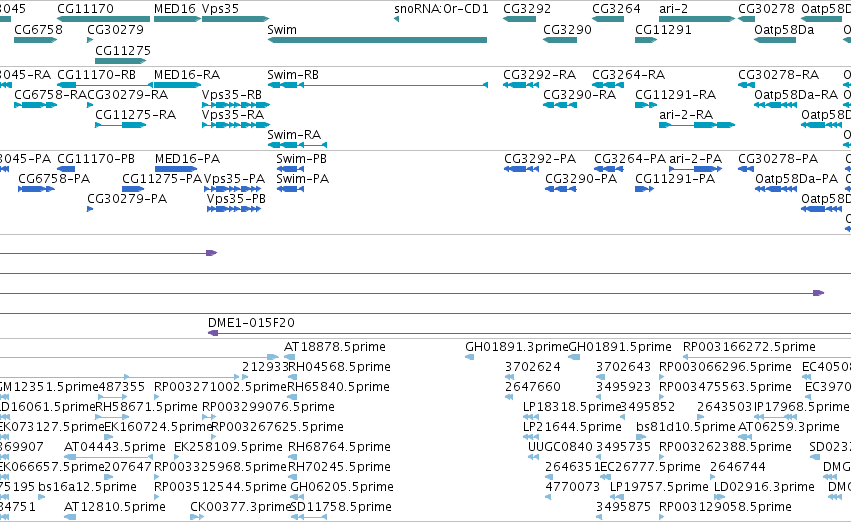Select the MED16 gene label

[174, 9]
